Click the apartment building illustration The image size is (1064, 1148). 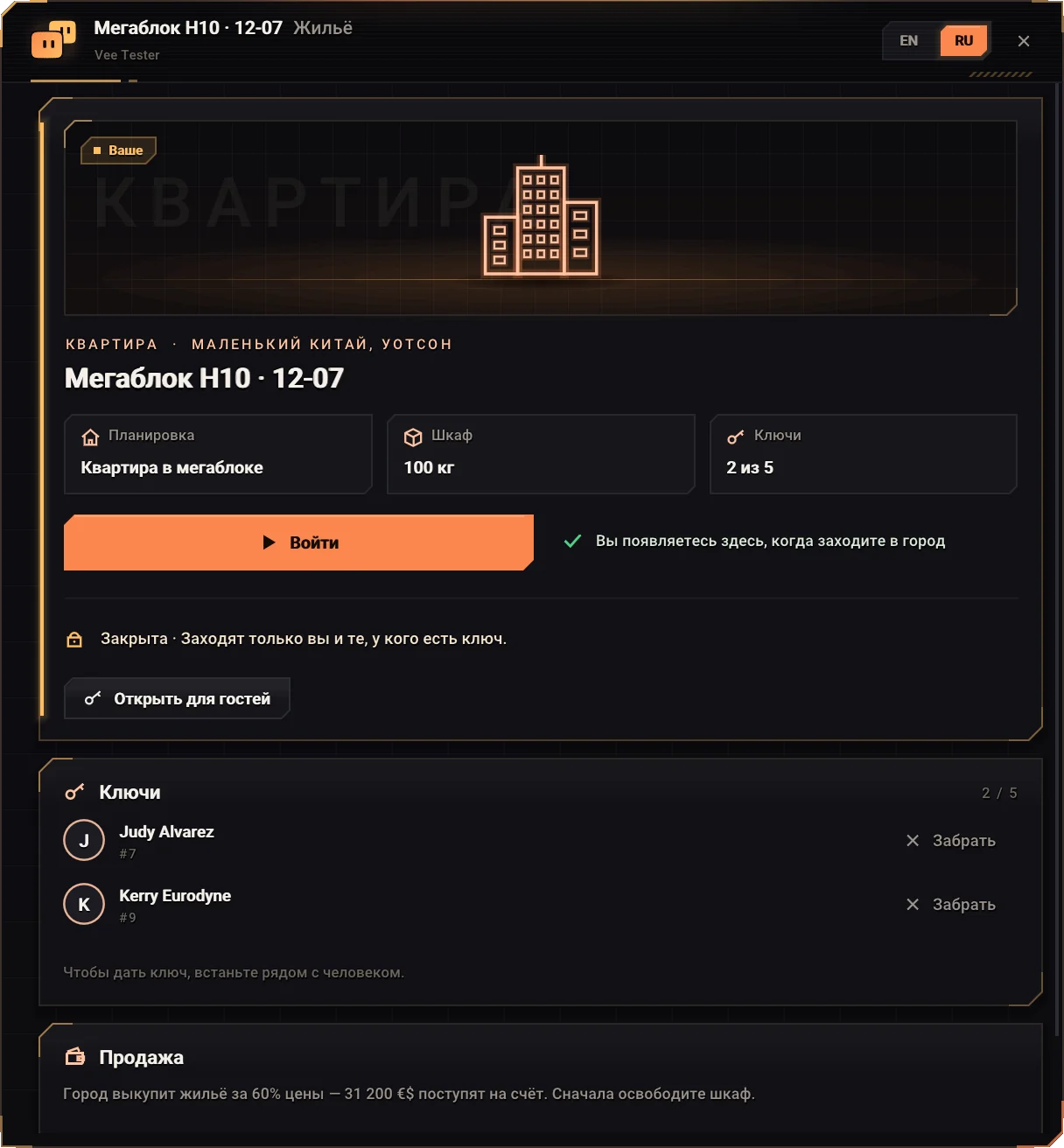click(541, 217)
